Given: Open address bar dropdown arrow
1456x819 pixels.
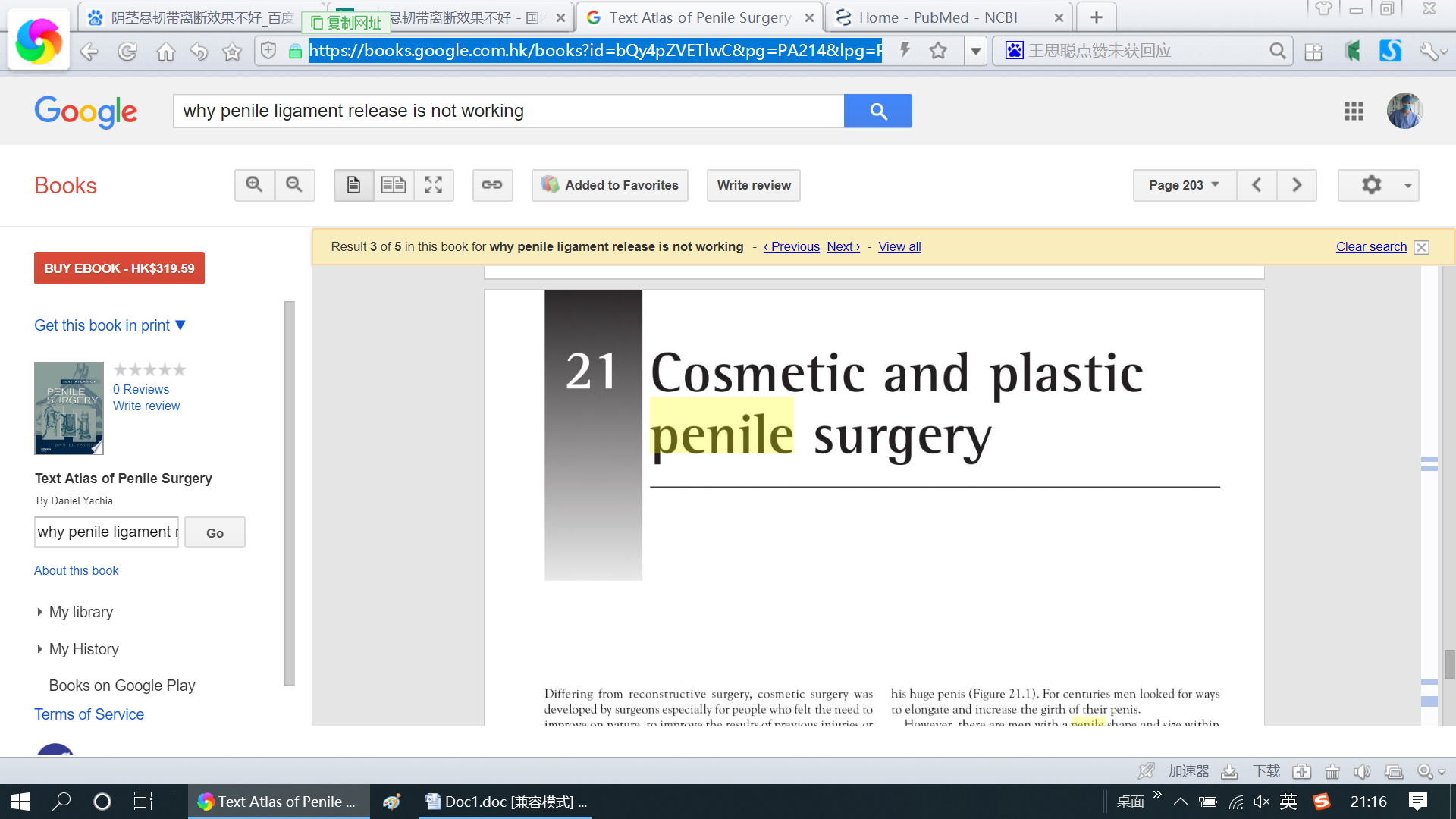Looking at the screenshot, I should (975, 51).
